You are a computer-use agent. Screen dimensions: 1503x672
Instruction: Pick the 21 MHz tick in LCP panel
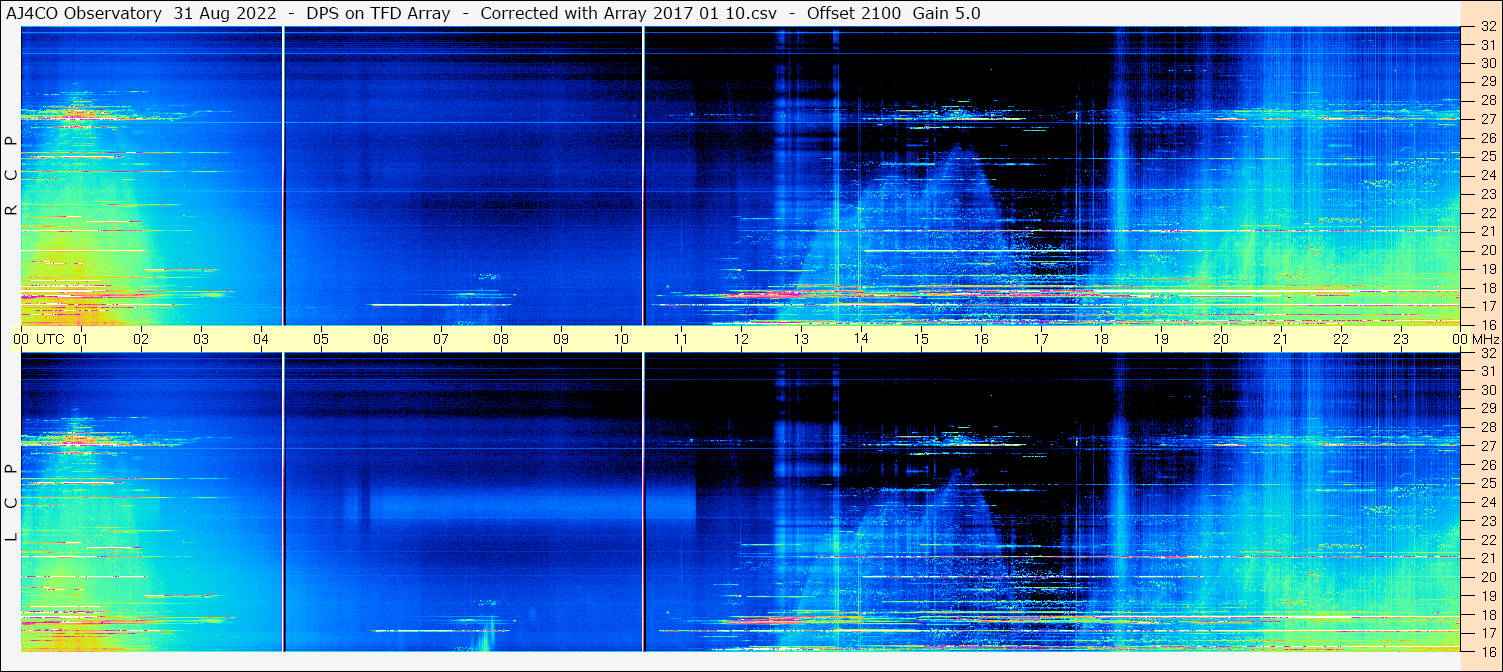point(1486,559)
